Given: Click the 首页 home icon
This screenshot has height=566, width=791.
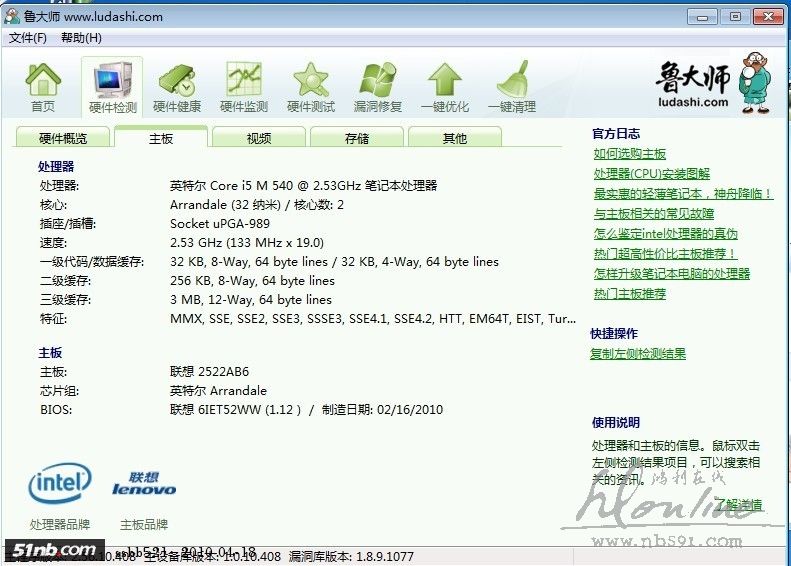Looking at the screenshot, I should (x=43, y=80).
